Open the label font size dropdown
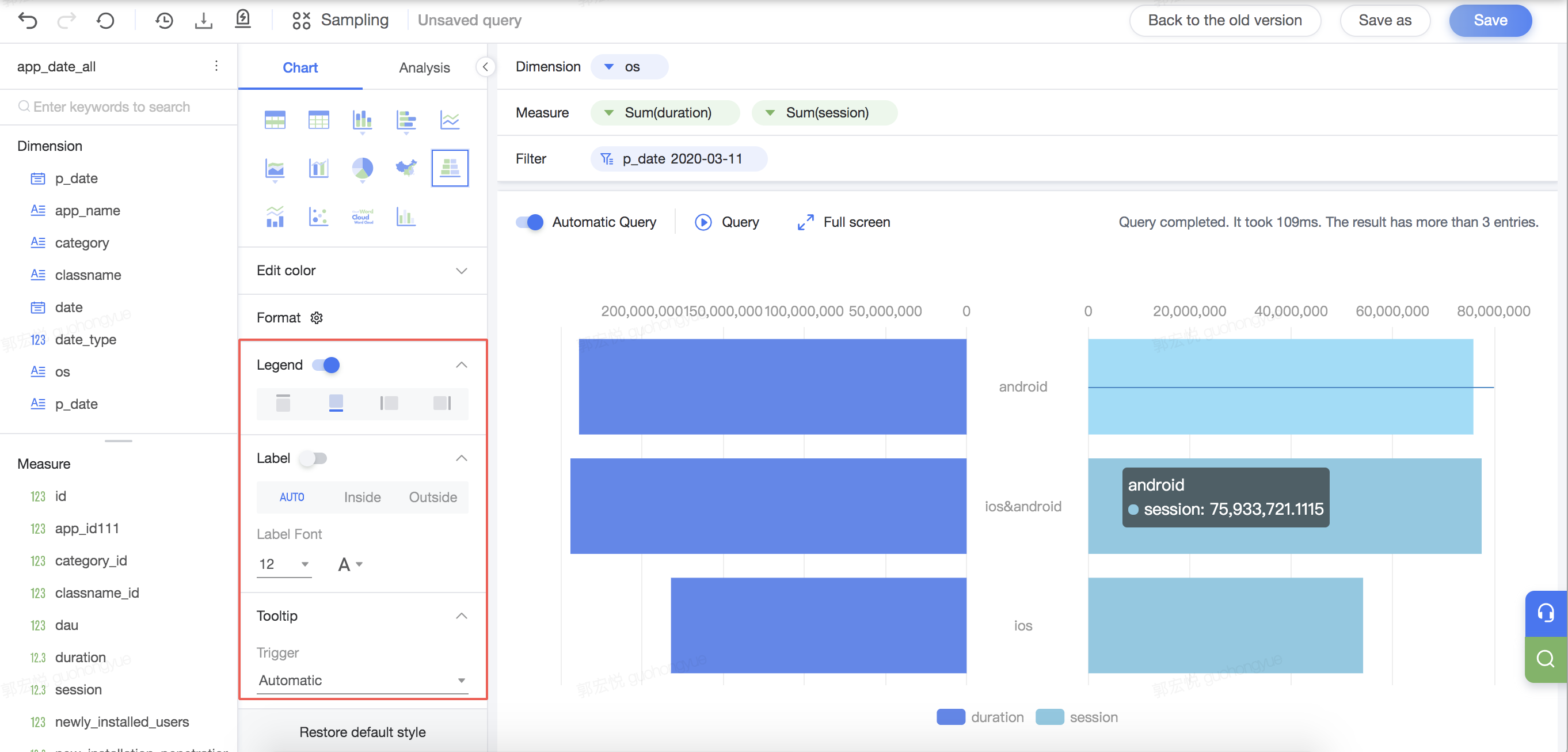Screen dimensions: 1568x752 (x=284, y=564)
